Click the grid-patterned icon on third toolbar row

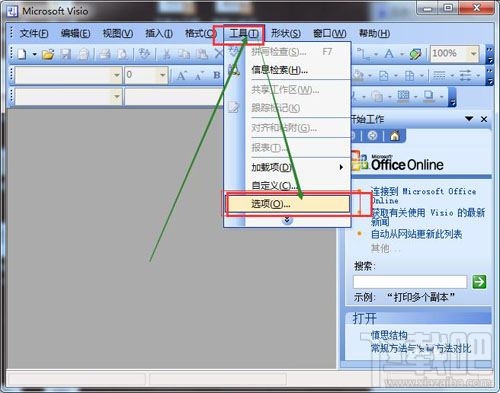[x=403, y=96]
